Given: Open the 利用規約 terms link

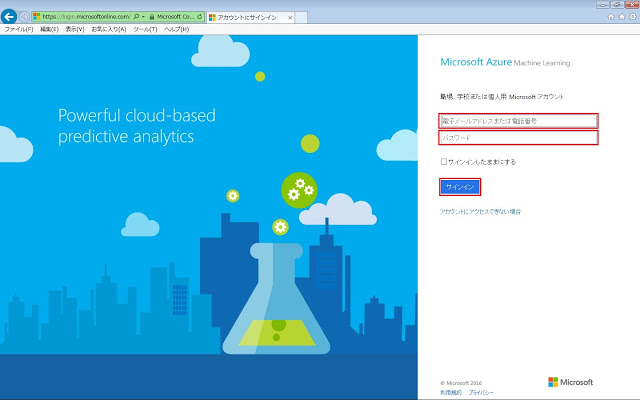Looking at the screenshot, I should (451, 392).
